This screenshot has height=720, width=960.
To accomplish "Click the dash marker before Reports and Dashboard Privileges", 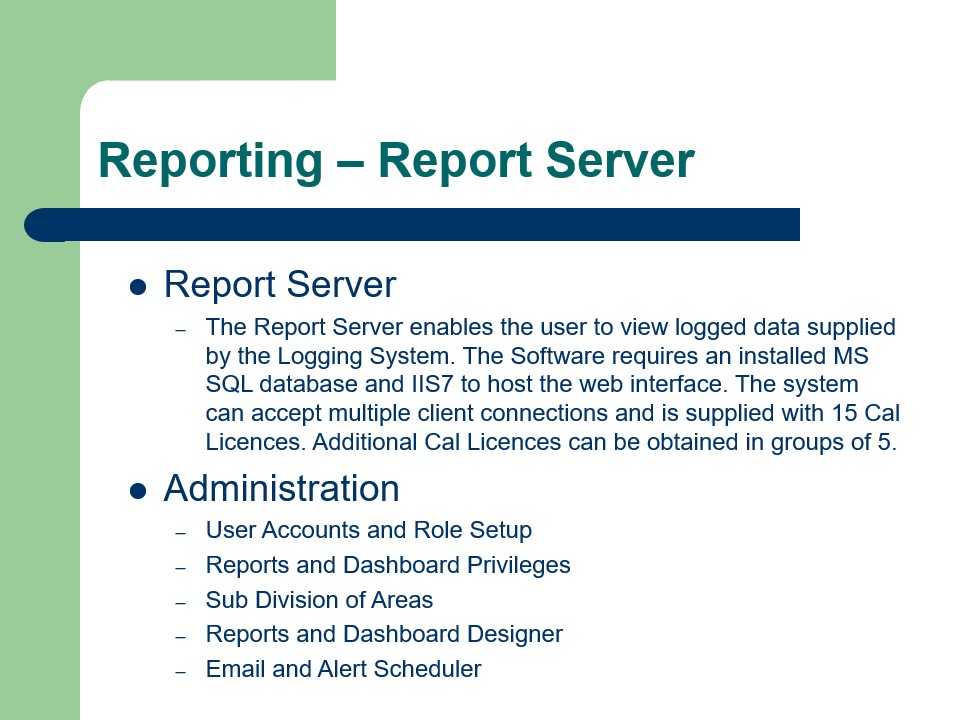I will 179,566.
